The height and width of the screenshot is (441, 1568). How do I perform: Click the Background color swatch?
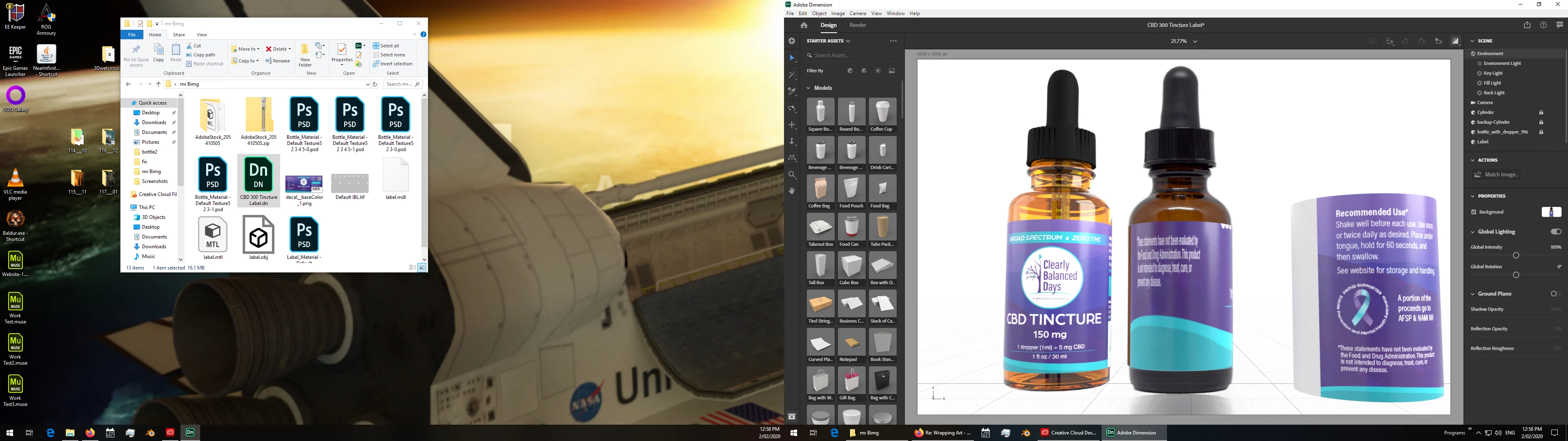(x=1551, y=212)
